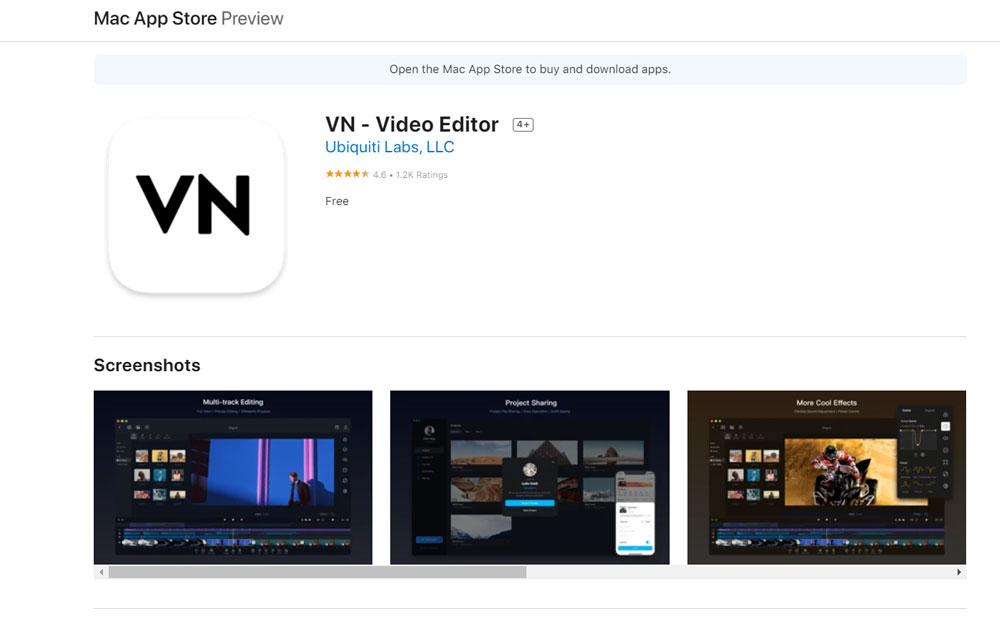The width and height of the screenshot is (1000, 617).
Task: Click the 4+ age rating badge
Action: [523, 124]
